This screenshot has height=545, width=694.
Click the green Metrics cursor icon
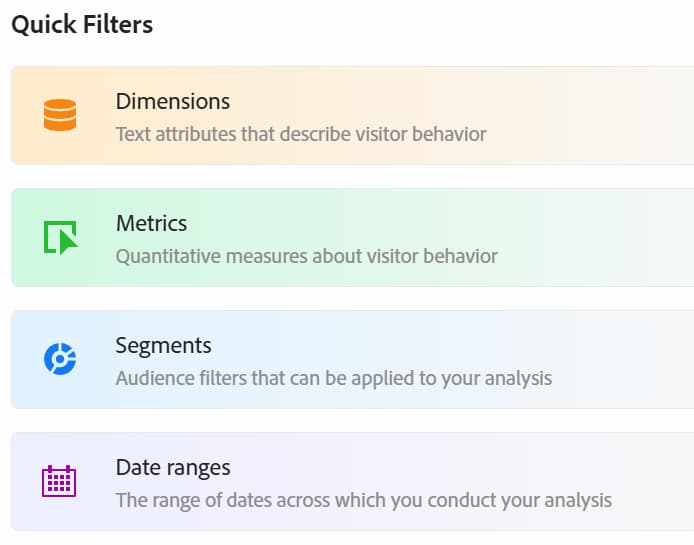pyautogui.click(x=60, y=237)
